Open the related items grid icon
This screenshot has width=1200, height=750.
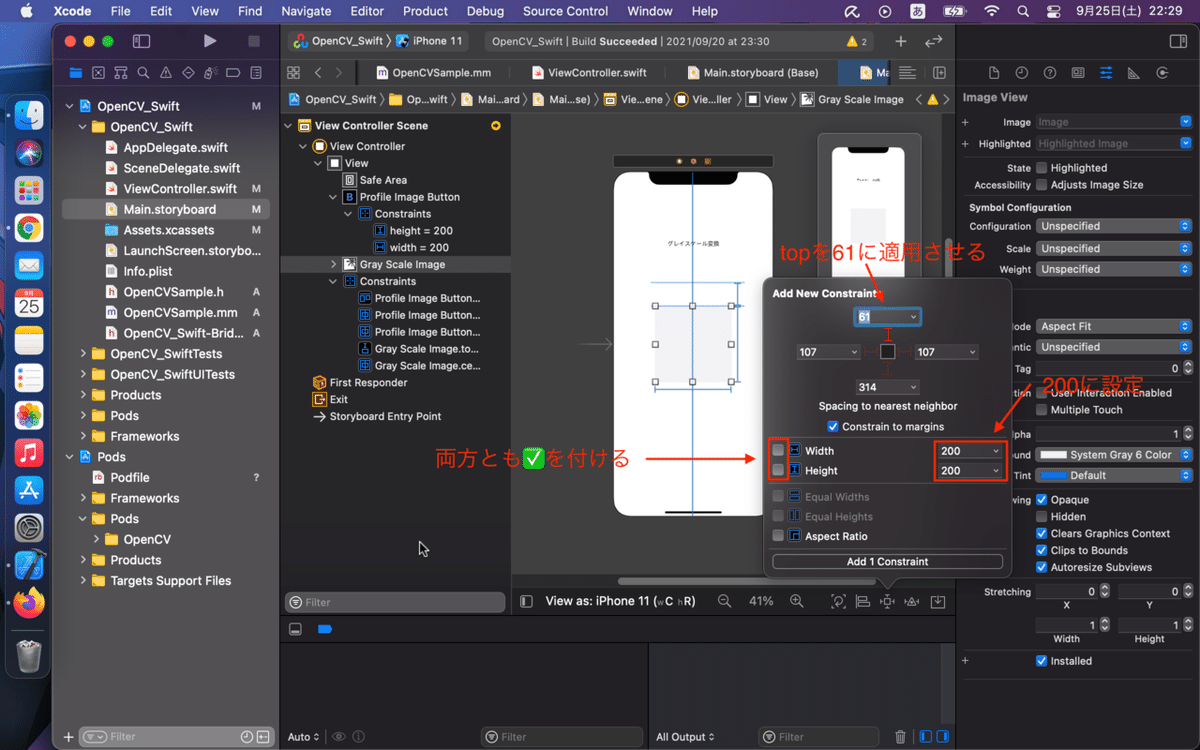[x=293, y=73]
